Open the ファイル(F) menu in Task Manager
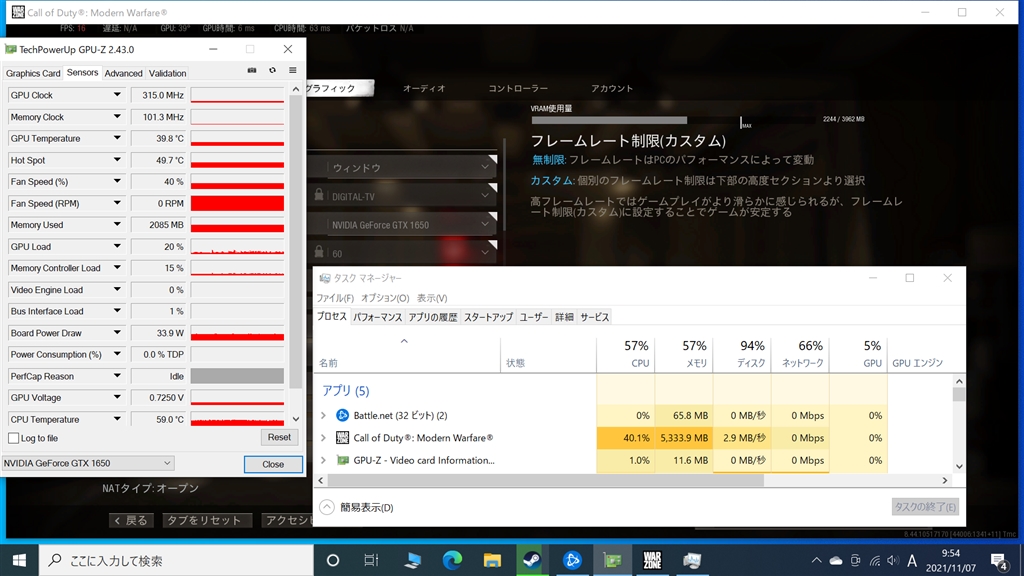The width and height of the screenshot is (1024, 576). (335, 298)
